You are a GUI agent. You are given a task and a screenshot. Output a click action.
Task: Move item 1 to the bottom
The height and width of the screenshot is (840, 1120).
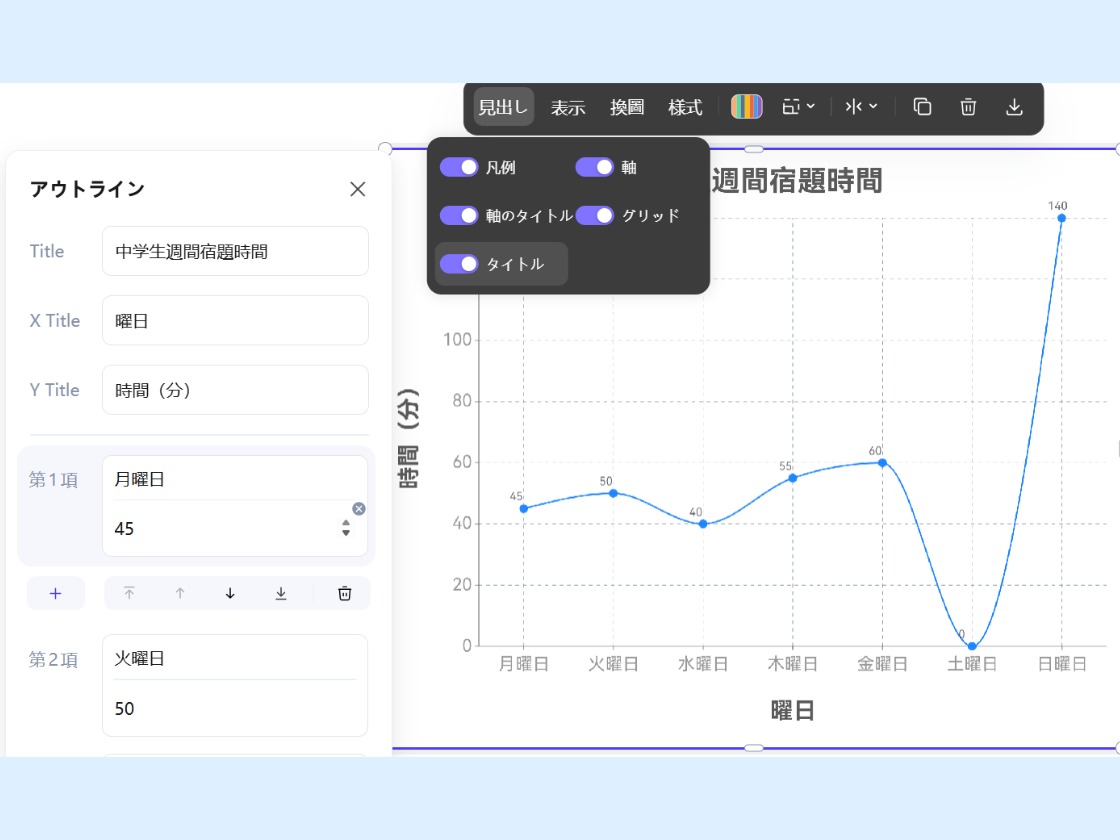click(x=281, y=593)
